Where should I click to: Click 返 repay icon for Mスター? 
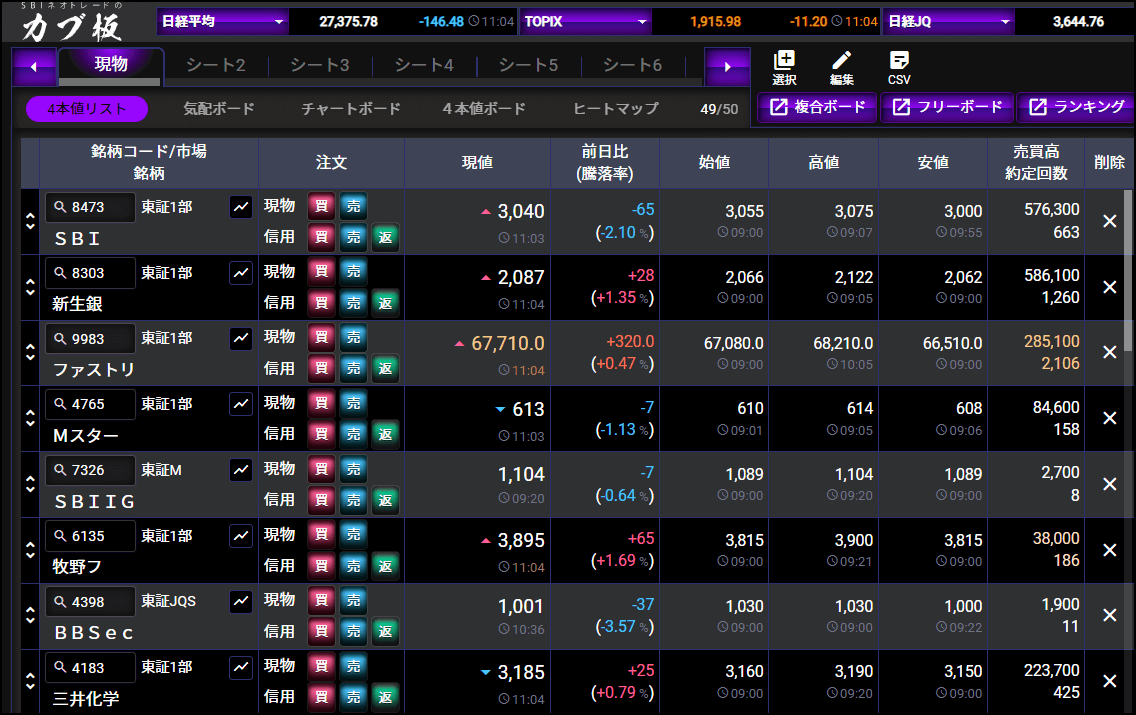pyautogui.click(x=385, y=434)
